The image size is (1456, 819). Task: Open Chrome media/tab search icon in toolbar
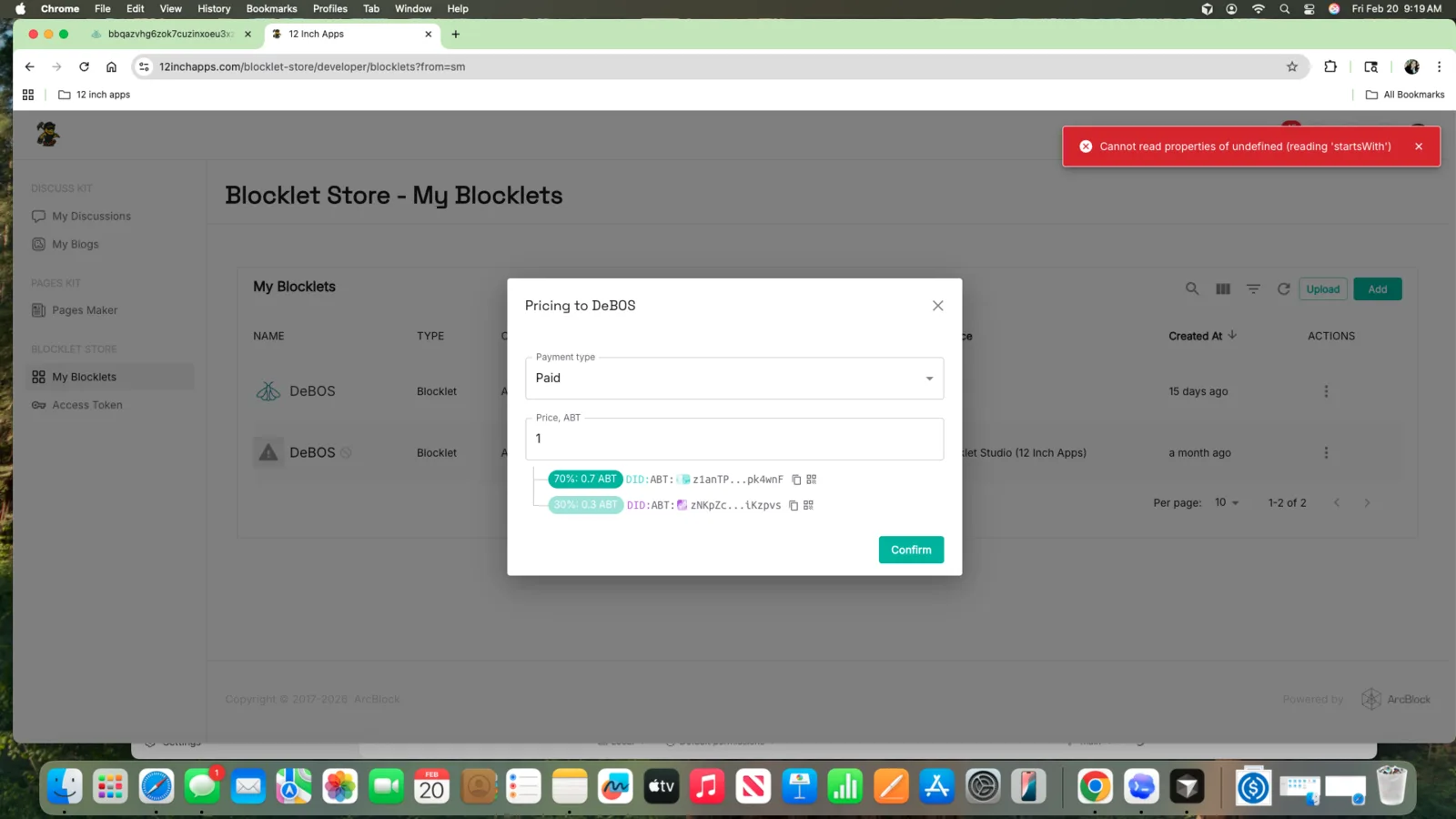[1371, 66]
